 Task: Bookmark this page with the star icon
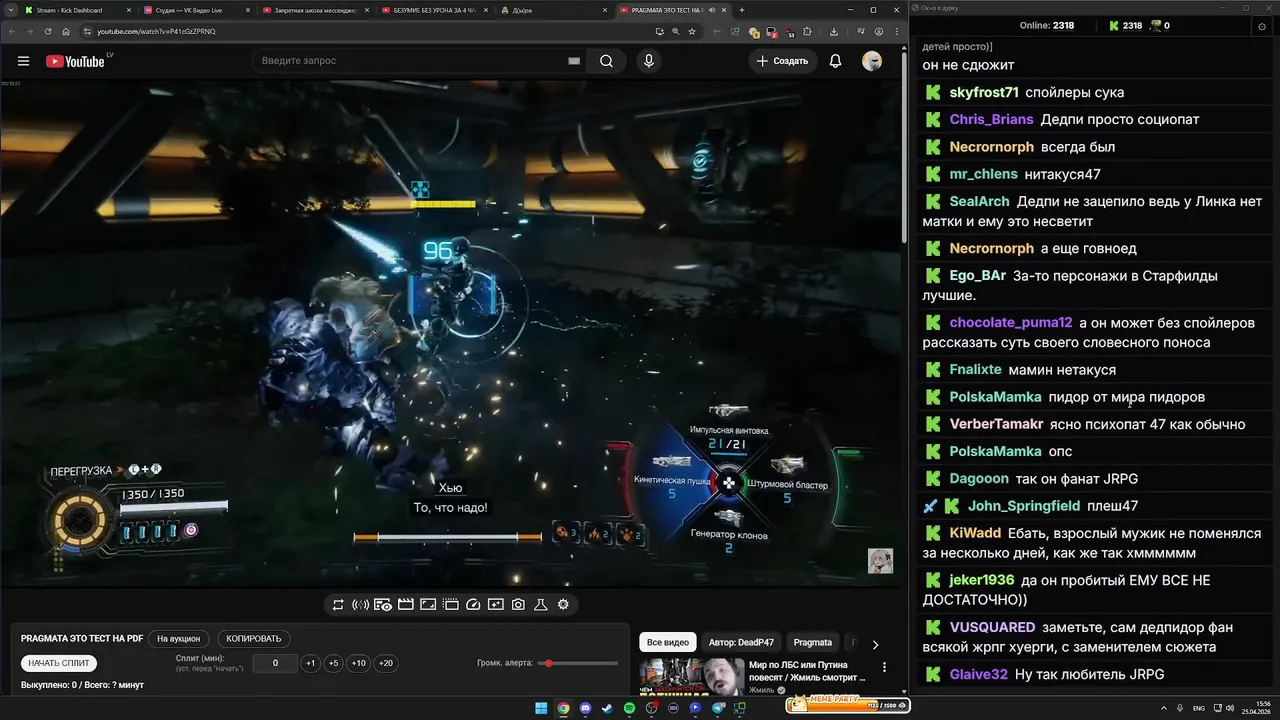692,31
